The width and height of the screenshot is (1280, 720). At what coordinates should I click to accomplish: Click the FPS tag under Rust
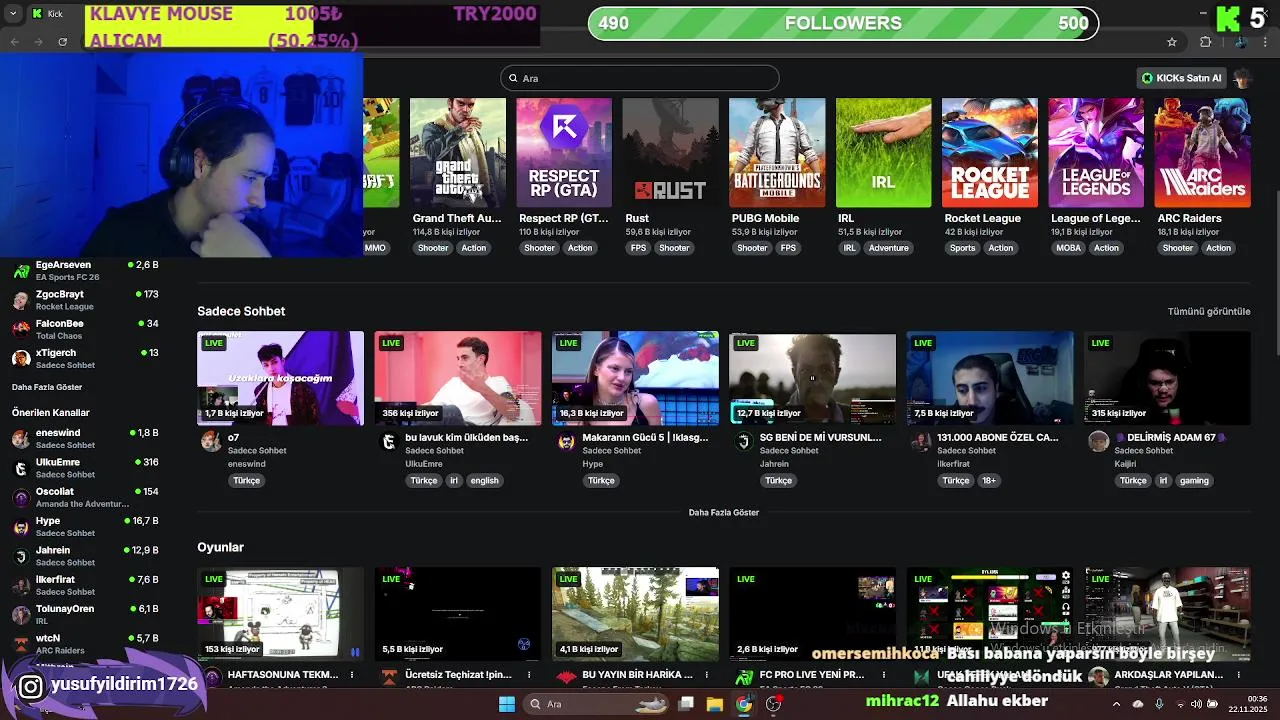(638, 248)
